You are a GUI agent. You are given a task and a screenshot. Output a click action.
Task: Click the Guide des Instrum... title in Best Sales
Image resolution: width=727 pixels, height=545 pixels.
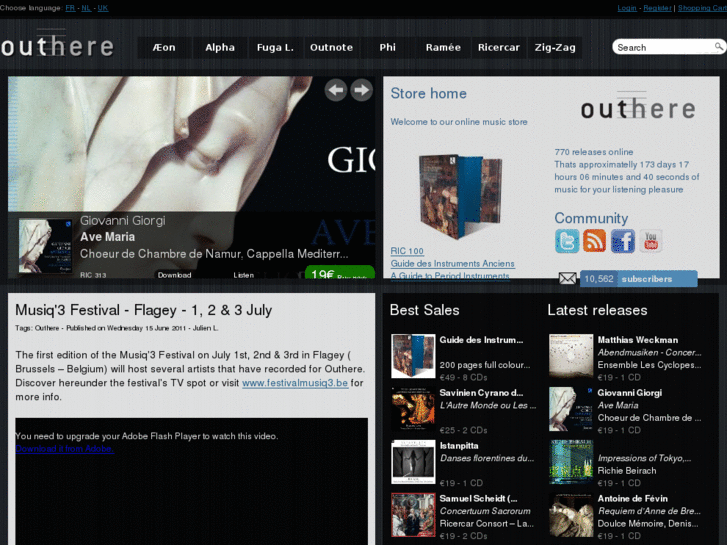point(481,340)
